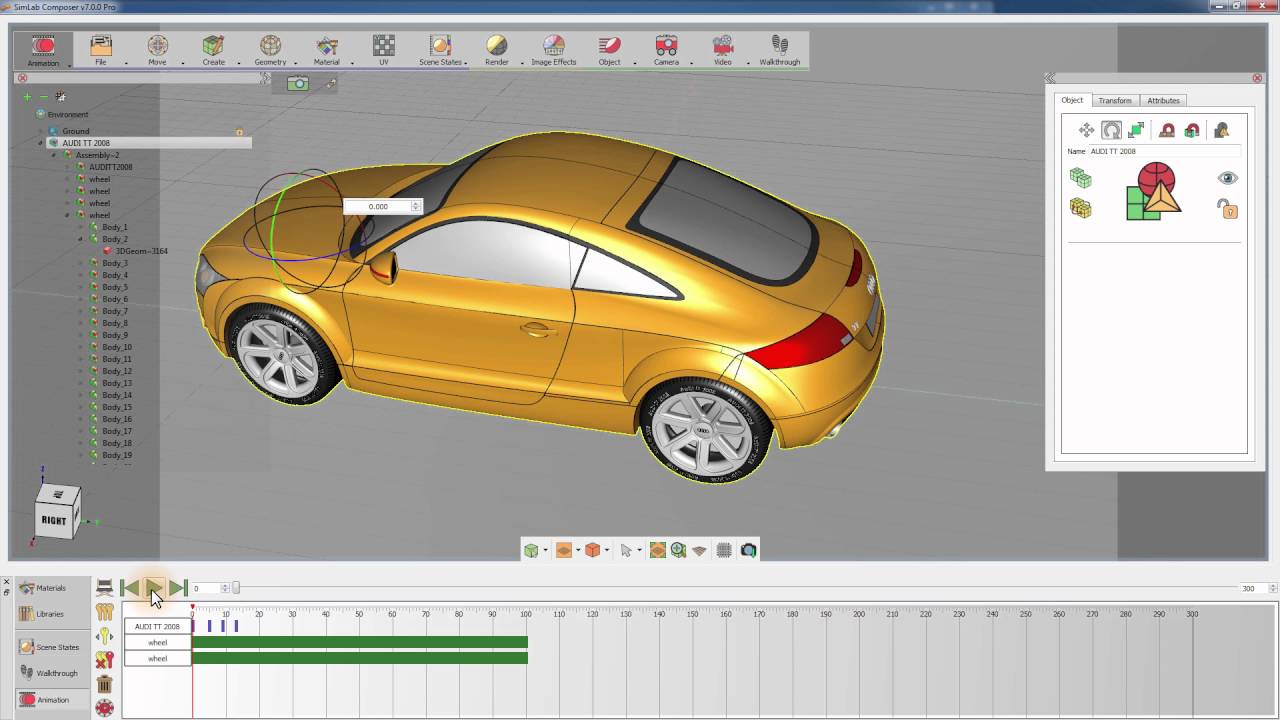The height and width of the screenshot is (720, 1280).
Task: Open the Create tools
Action: tap(213, 50)
